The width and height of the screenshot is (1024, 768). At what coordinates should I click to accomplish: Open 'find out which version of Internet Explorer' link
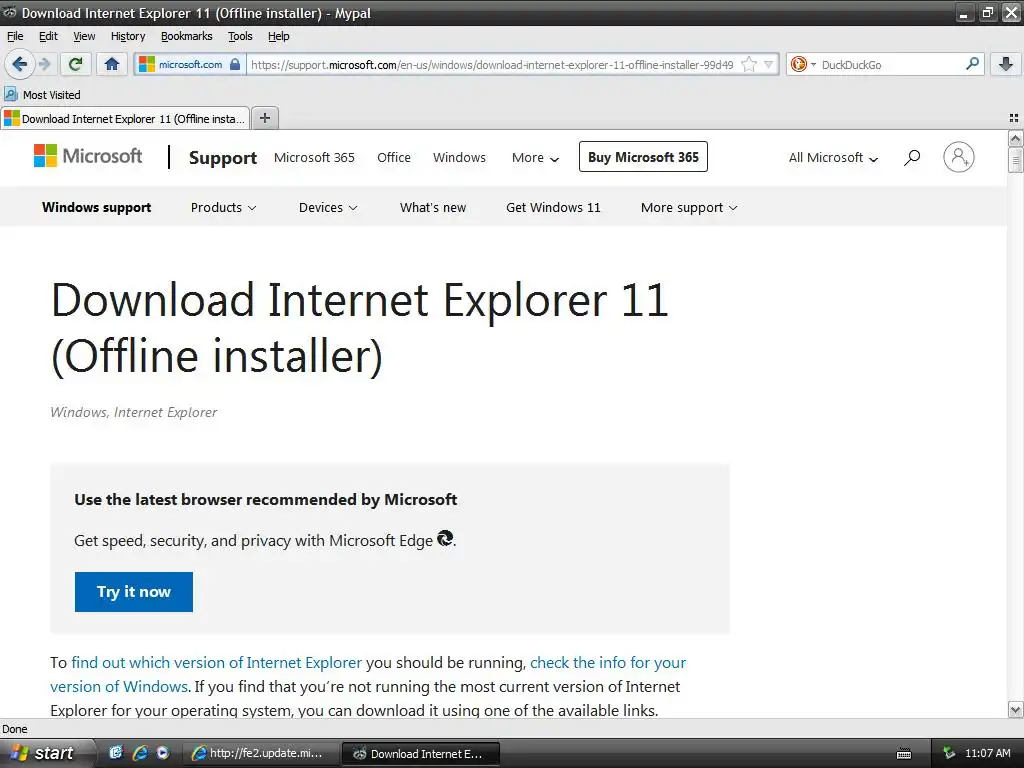pyautogui.click(x=216, y=662)
